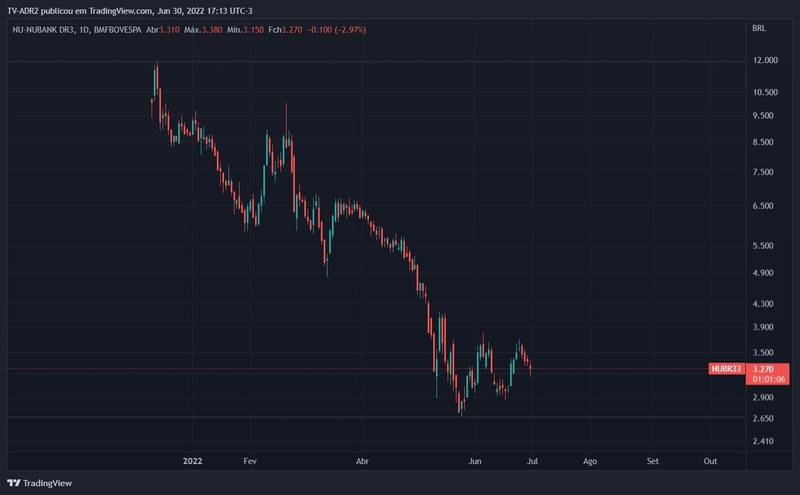Click the Set time axis label

[653, 461]
